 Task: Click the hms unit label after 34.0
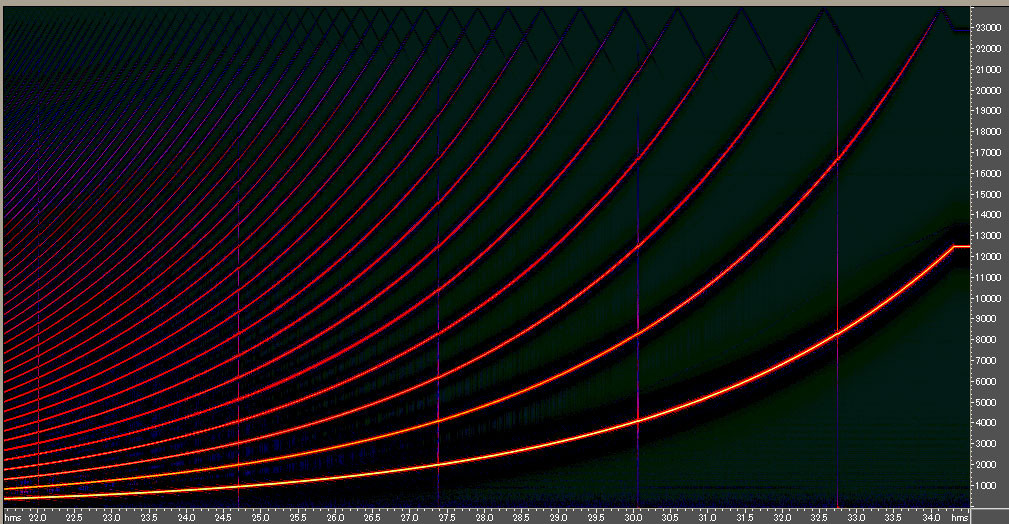click(x=959, y=517)
